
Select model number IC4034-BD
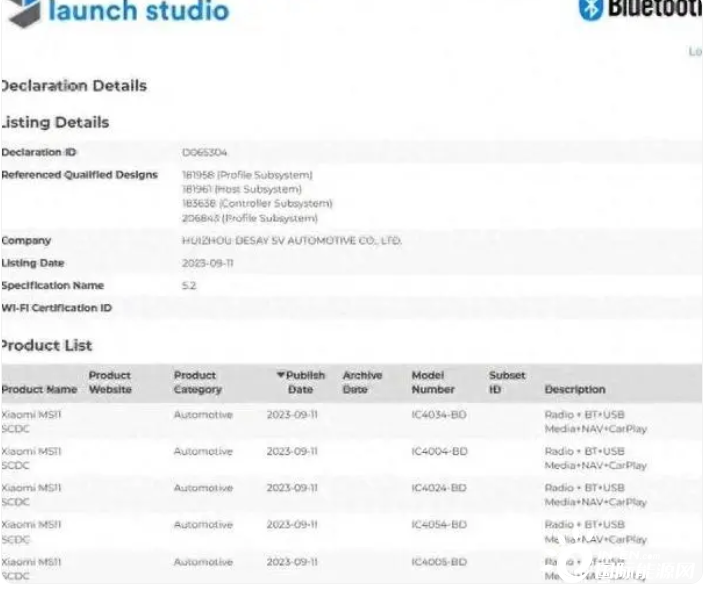(439, 414)
